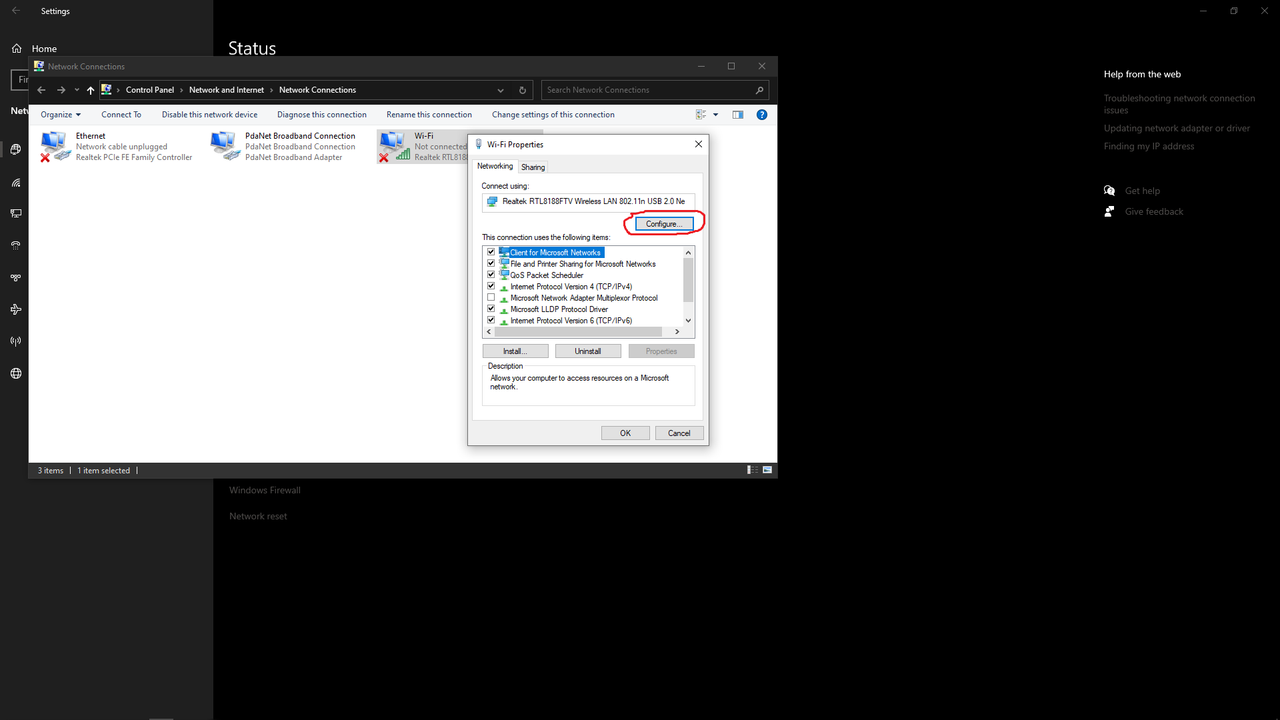
Task: Cancel the Wi-Fi Properties dialog
Action: [x=679, y=433]
